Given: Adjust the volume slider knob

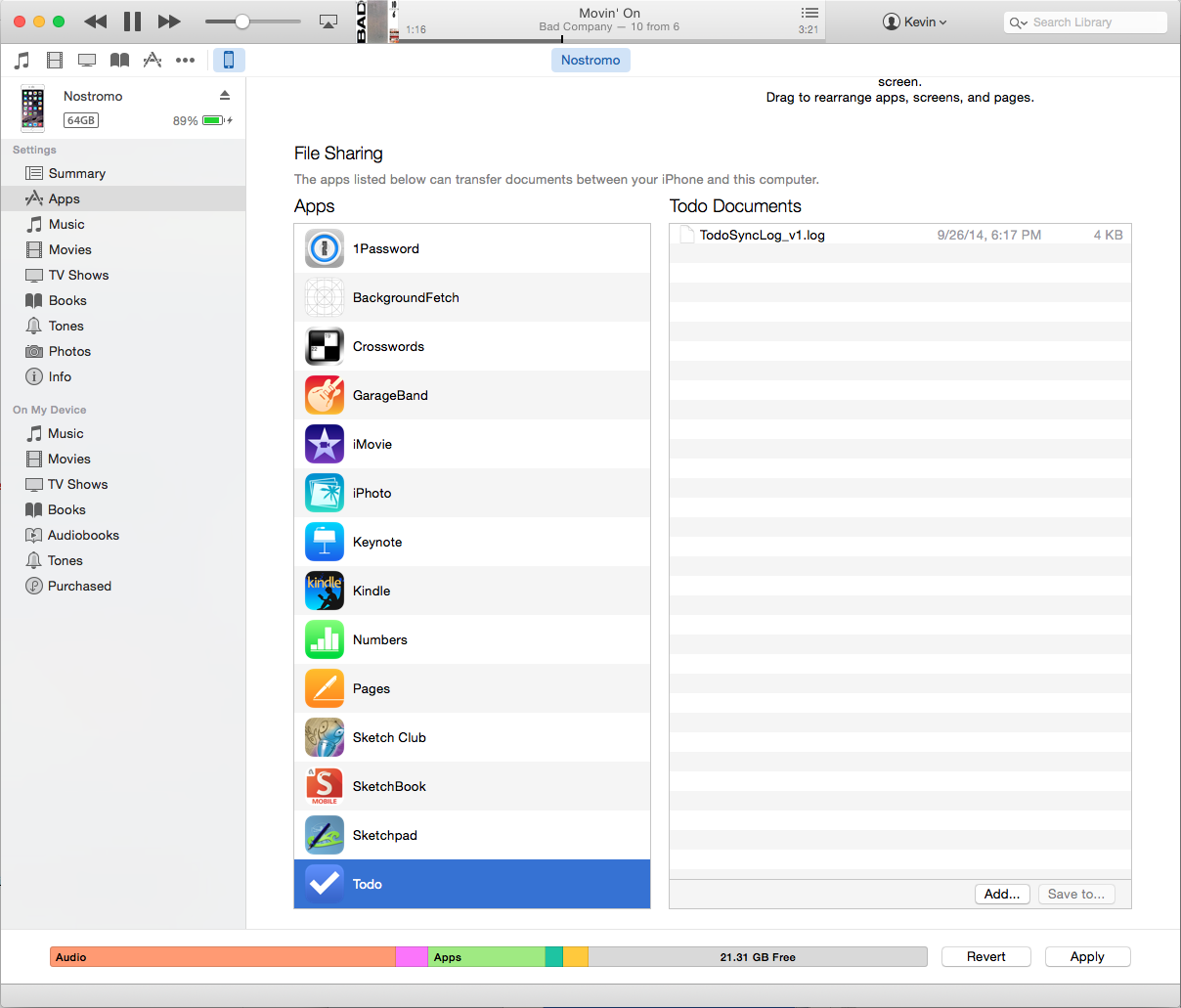Looking at the screenshot, I should [x=242, y=22].
